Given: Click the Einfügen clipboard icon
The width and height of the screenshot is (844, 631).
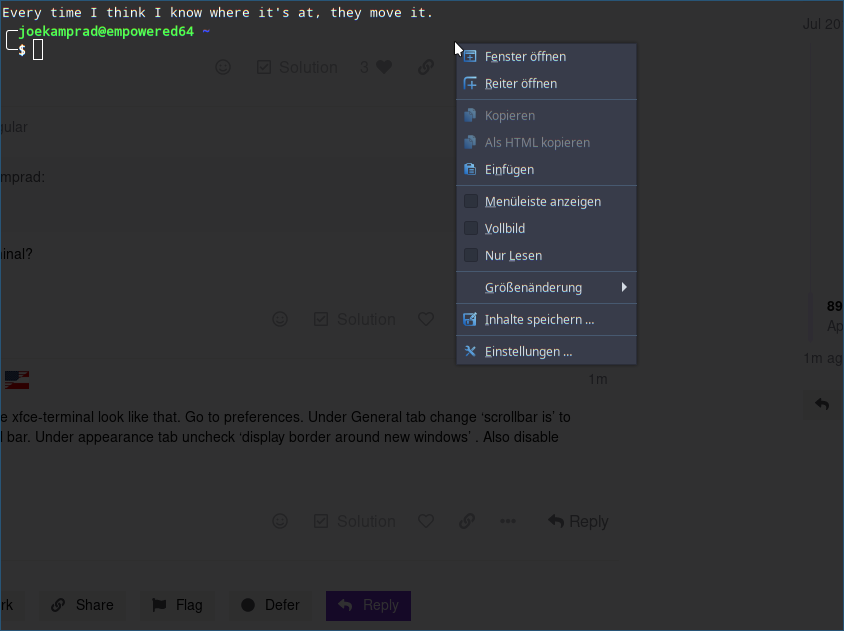Looking at the screenshot, I should pos(471,170).
